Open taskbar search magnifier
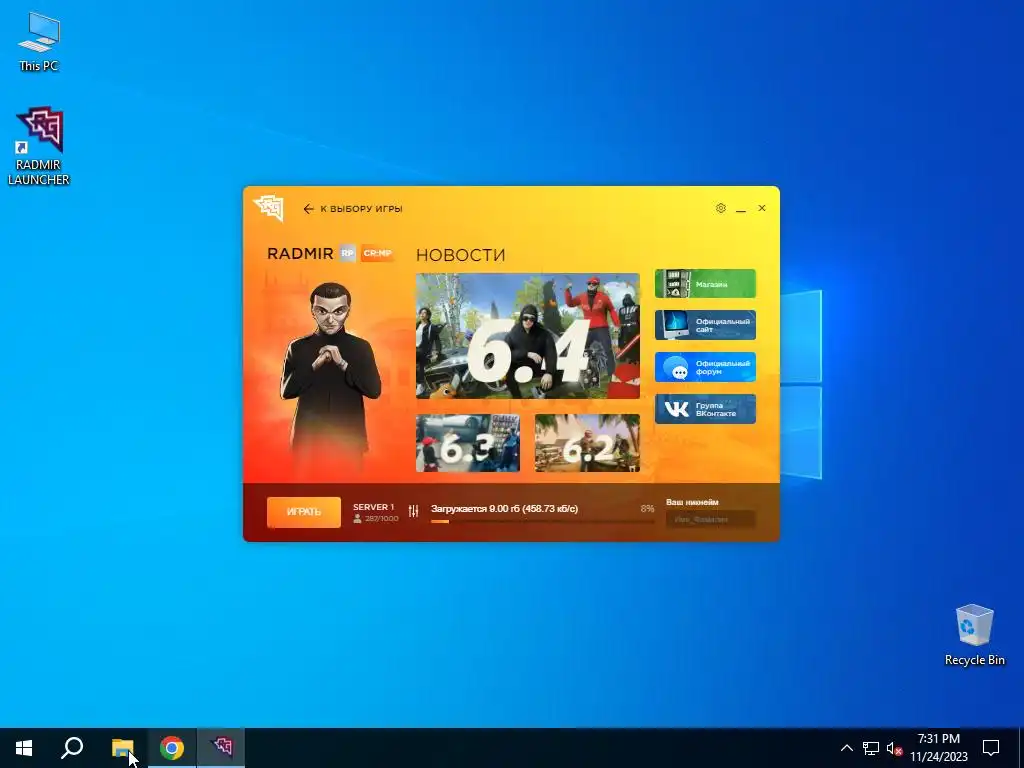Image resolution: width=1024 pixels, height=768 pixels. click(72, 748)
